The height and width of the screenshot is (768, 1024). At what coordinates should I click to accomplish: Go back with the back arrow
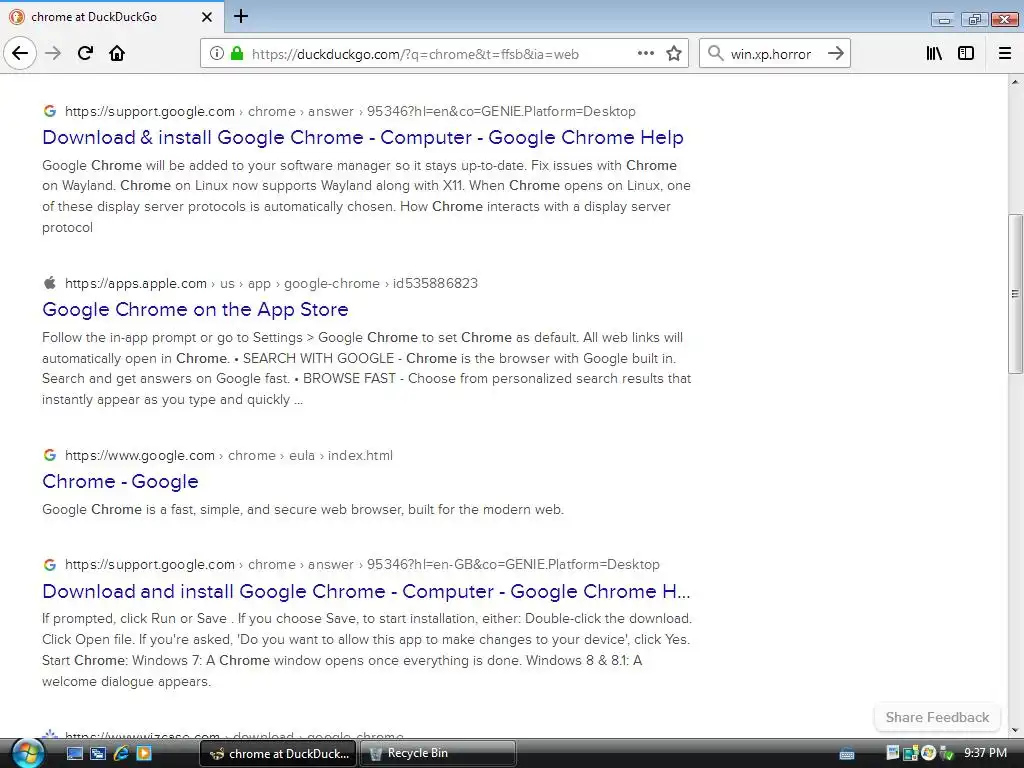(x=20, y=53)
